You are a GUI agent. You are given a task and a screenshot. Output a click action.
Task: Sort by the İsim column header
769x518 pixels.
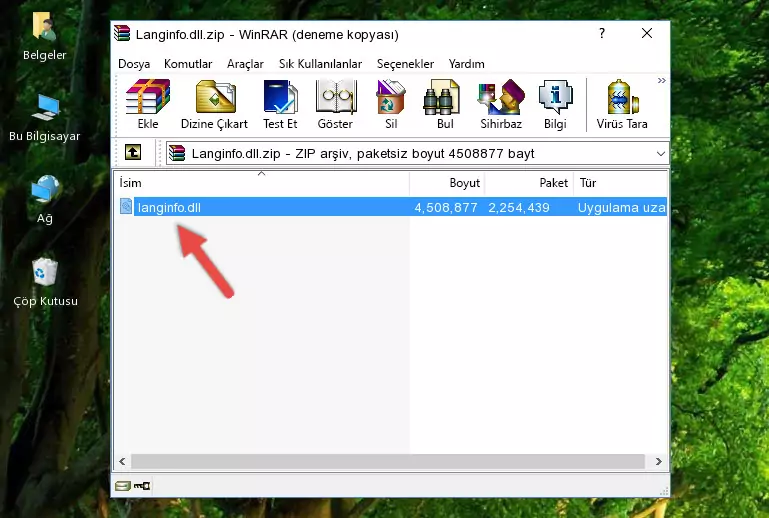point(262,183)
